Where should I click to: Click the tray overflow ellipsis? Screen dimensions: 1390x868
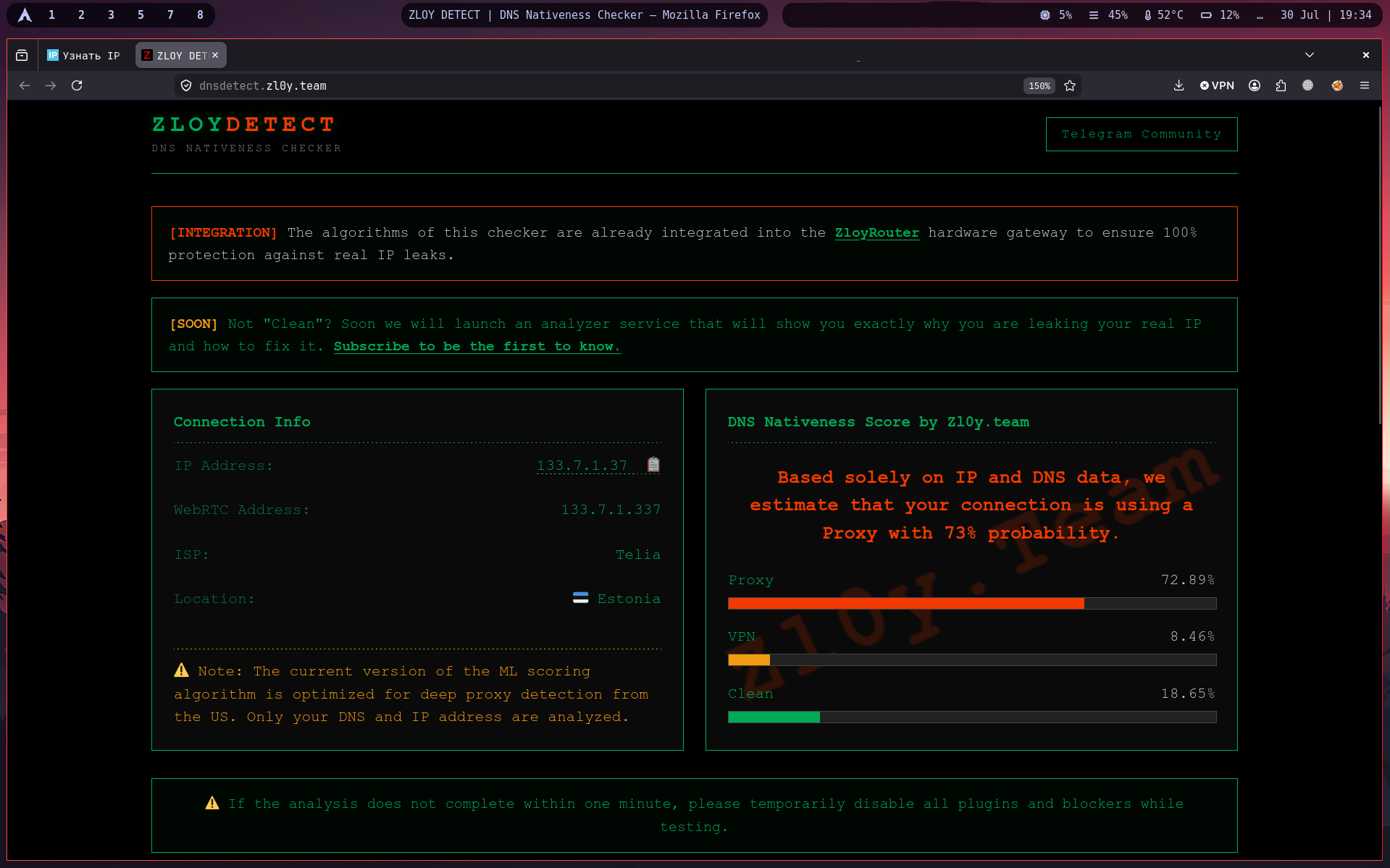(x=1260, y=15)
